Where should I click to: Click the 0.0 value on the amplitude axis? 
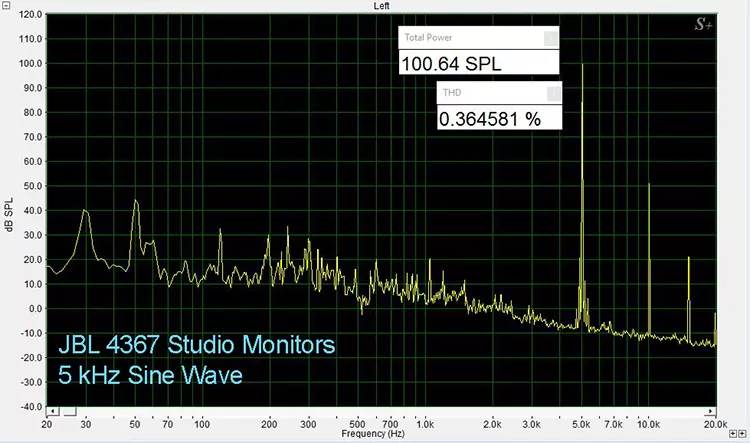(35, 309)
